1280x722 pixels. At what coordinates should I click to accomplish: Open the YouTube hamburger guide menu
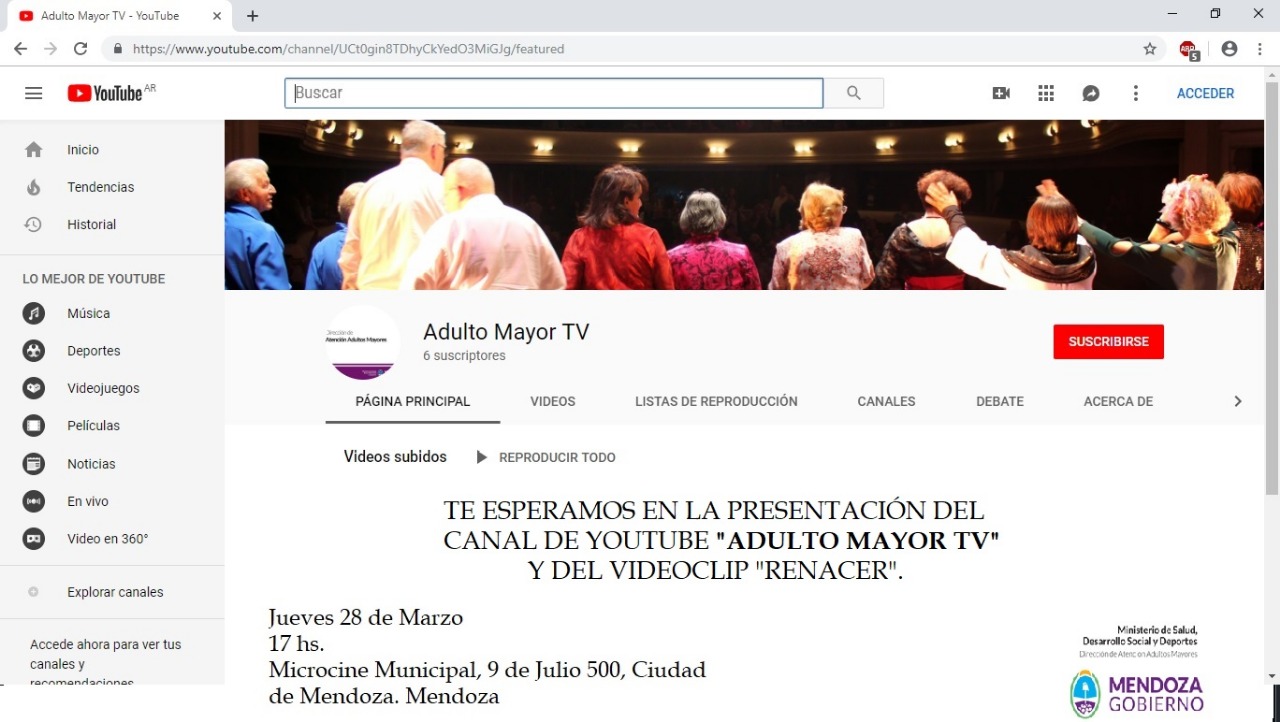34,93
